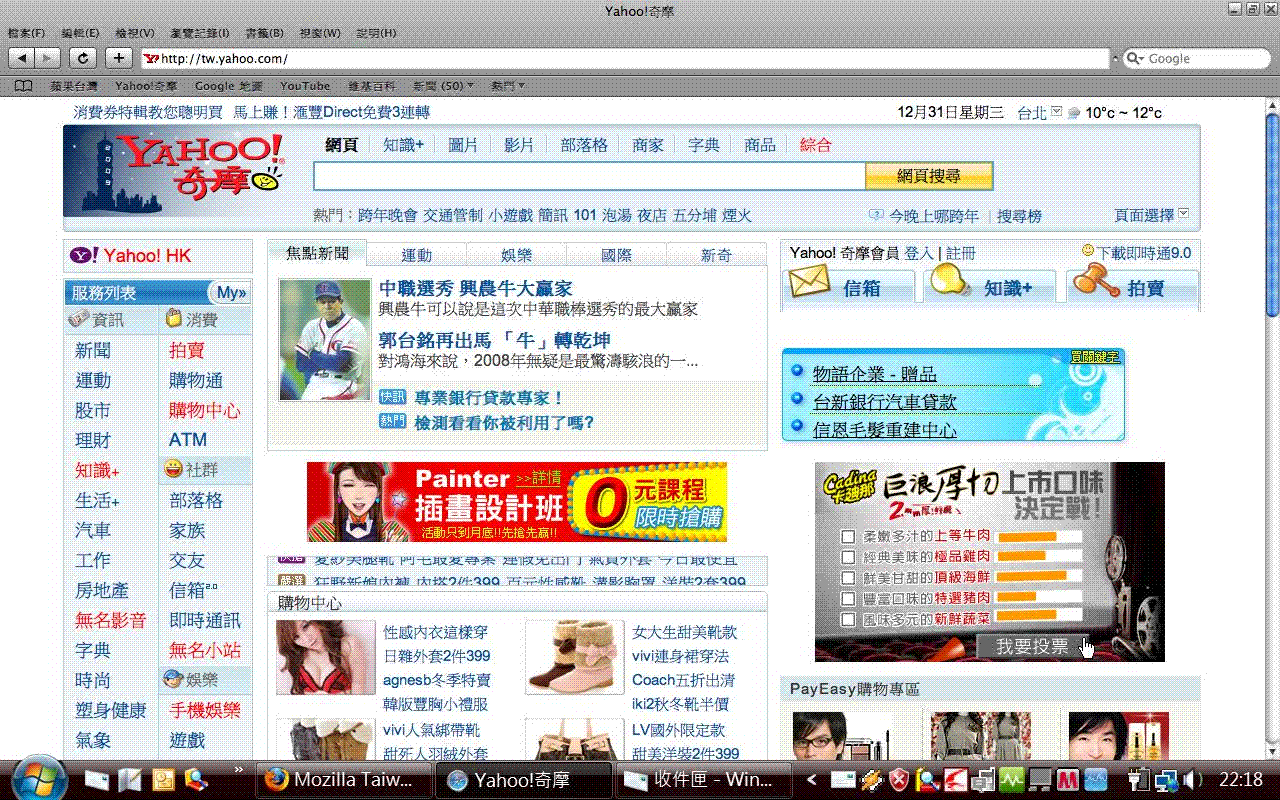Click the volume speaker icon in the tray
This screenshot has height=800, width=1280.
pos(1190,780)
